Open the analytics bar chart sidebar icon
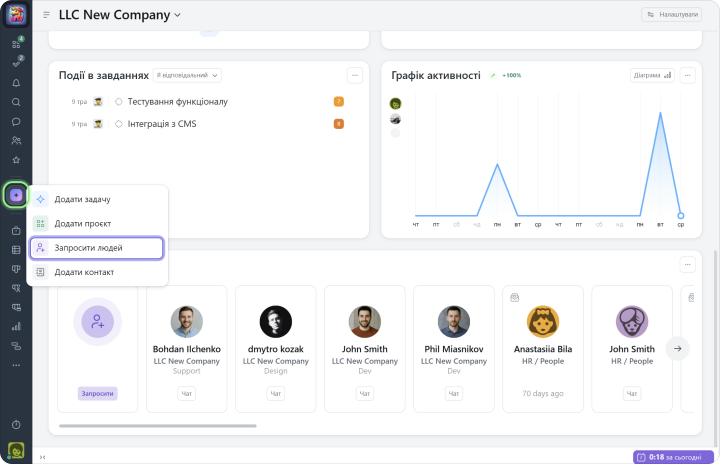Screen dimensions: 720x464 click(x=16, y=326)
